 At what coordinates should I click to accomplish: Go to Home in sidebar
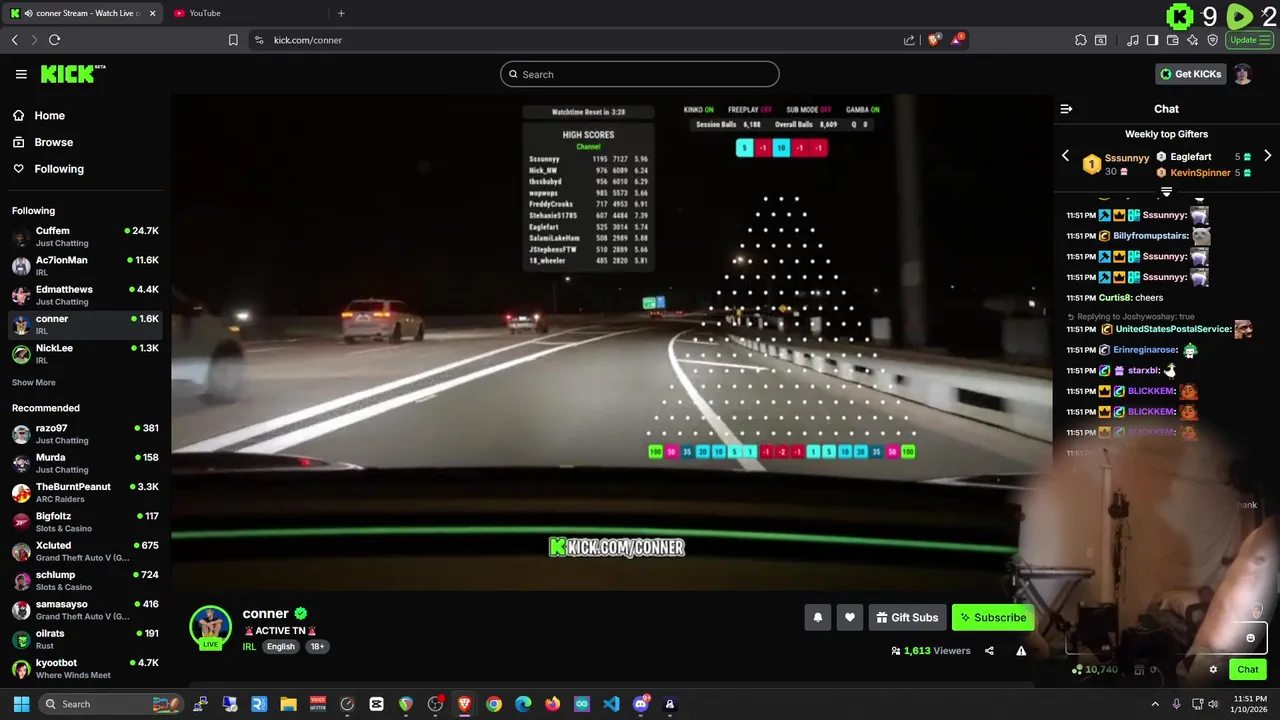click(x=40, y=116)
